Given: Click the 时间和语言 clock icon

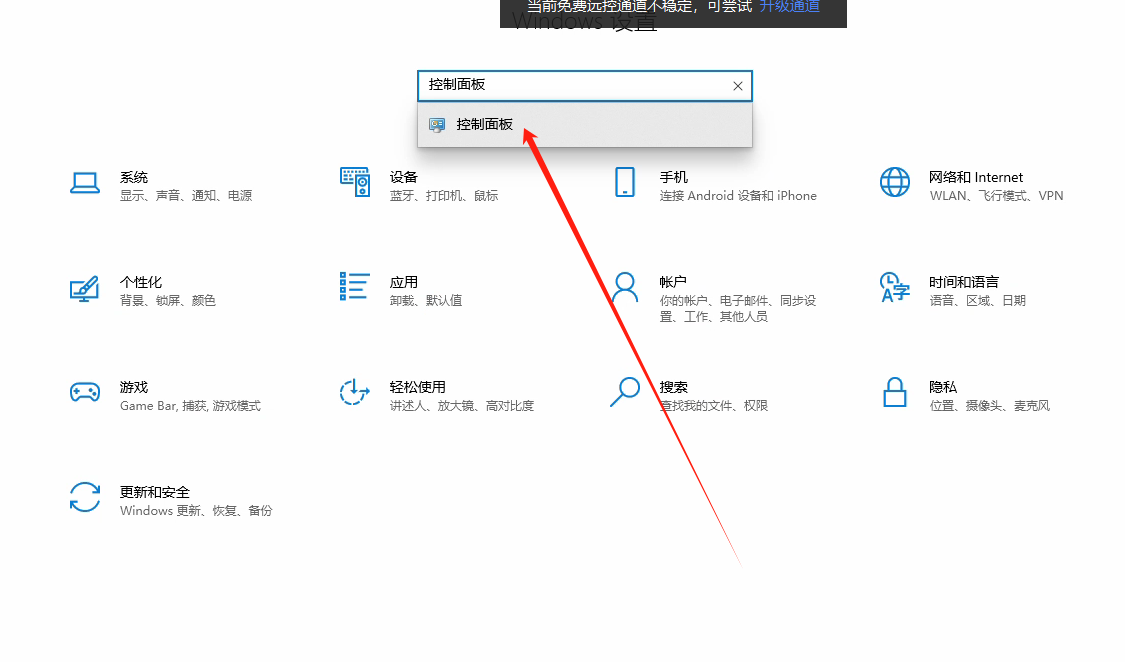Looking at the screenshot, I should [894, 288].
